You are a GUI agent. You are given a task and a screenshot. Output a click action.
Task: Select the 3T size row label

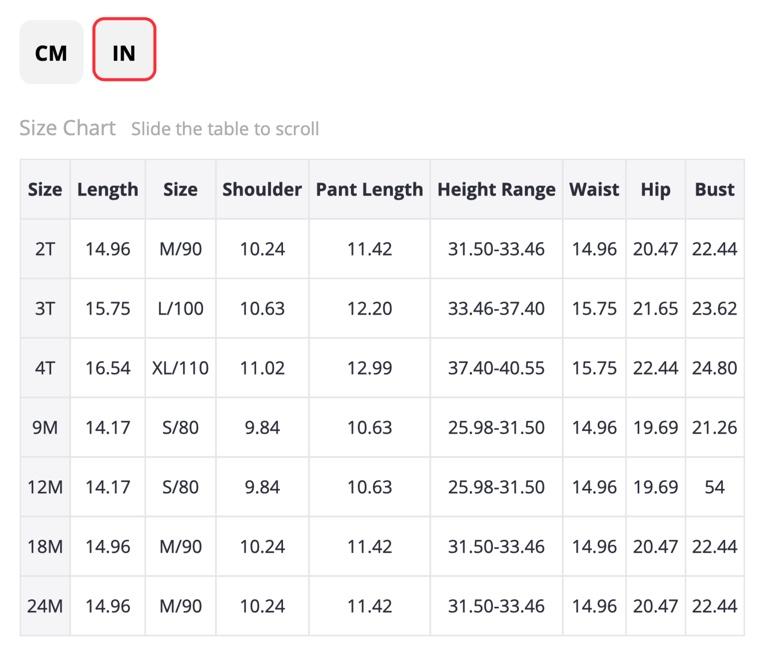(x=45, y=309)
